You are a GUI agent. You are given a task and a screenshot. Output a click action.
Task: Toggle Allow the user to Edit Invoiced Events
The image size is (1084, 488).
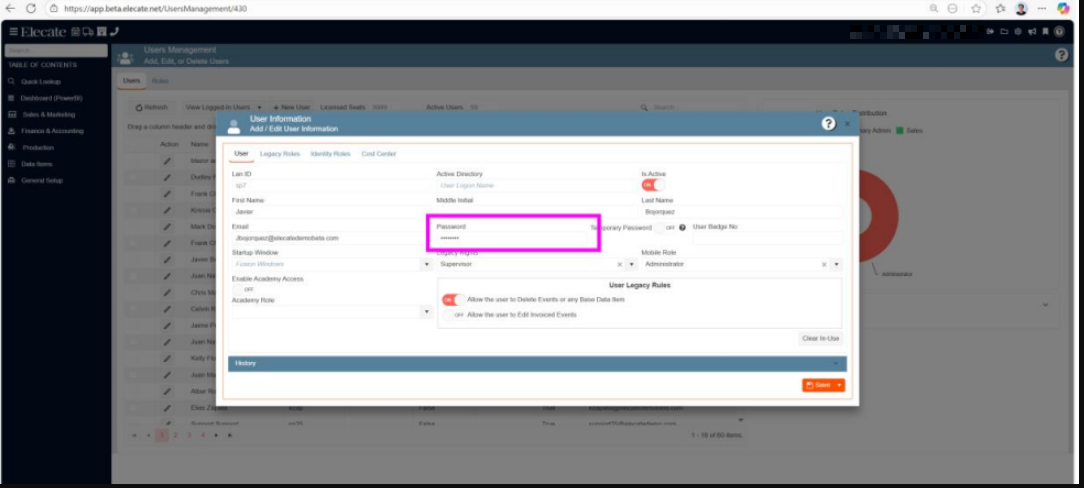coord(454,315)
